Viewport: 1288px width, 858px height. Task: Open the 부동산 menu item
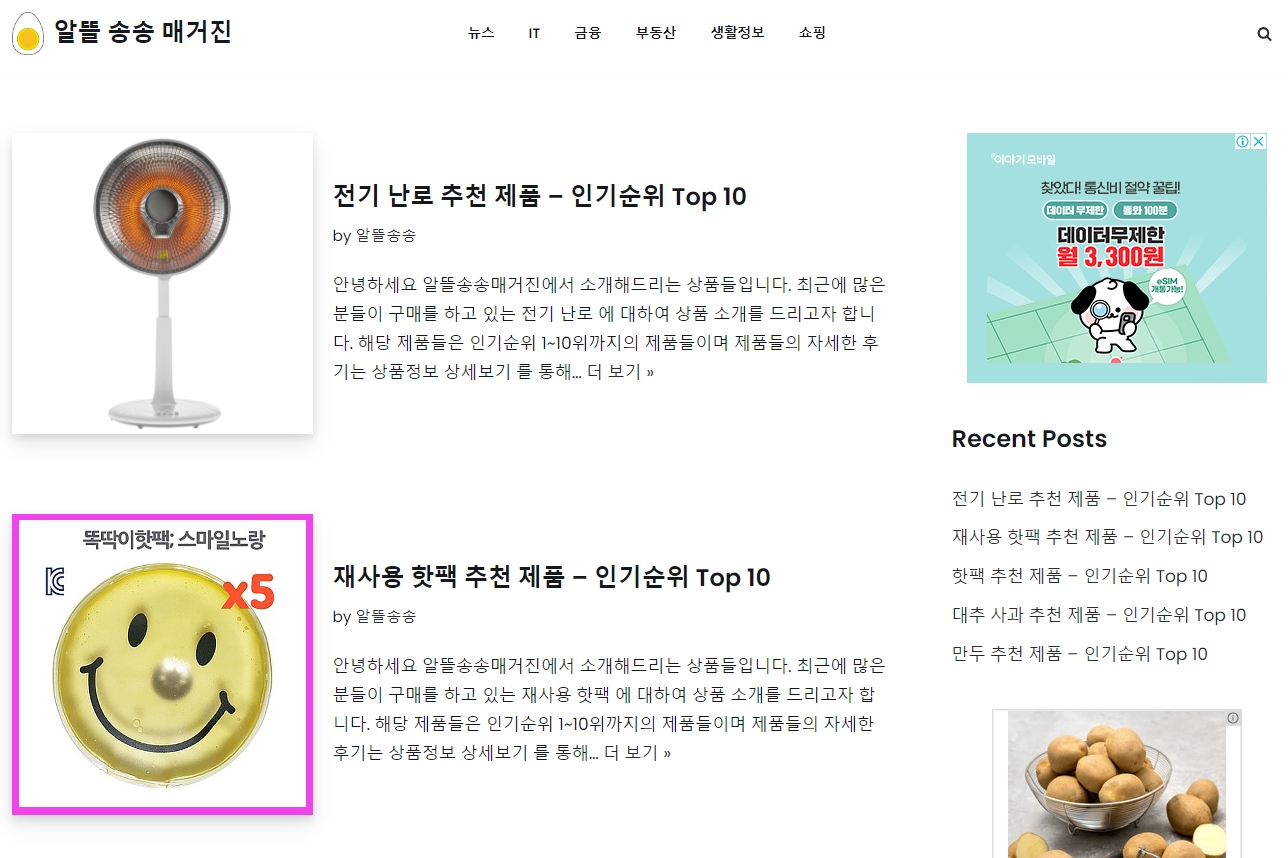(656, 33)
